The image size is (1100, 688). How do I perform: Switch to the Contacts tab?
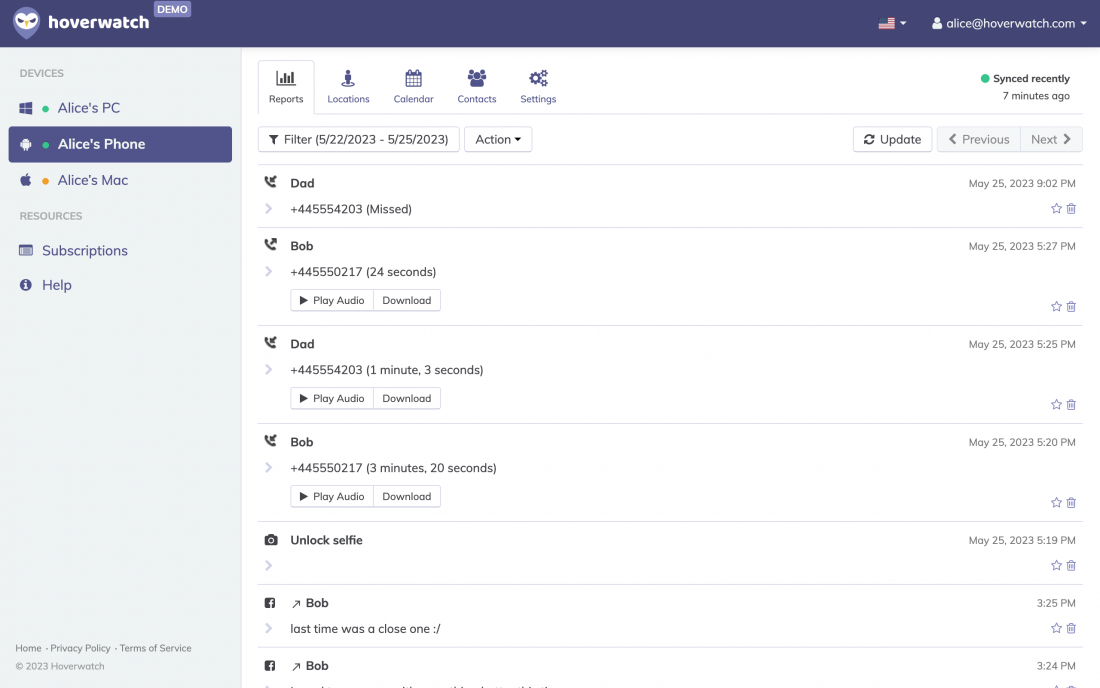[x=477, y=87]
